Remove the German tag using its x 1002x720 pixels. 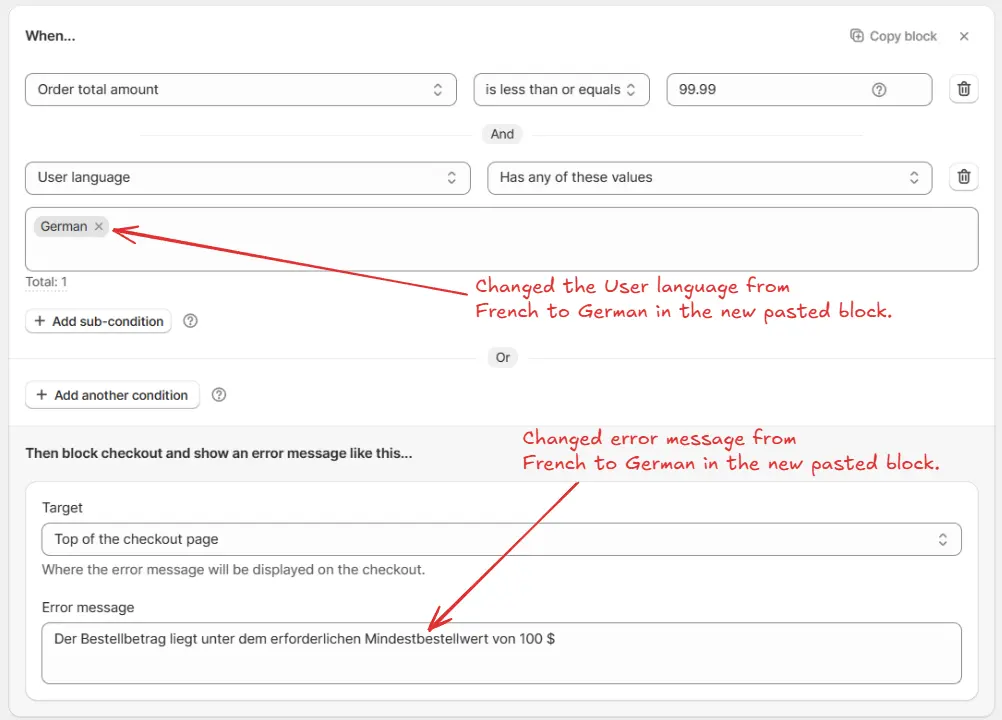pos(99,227)
